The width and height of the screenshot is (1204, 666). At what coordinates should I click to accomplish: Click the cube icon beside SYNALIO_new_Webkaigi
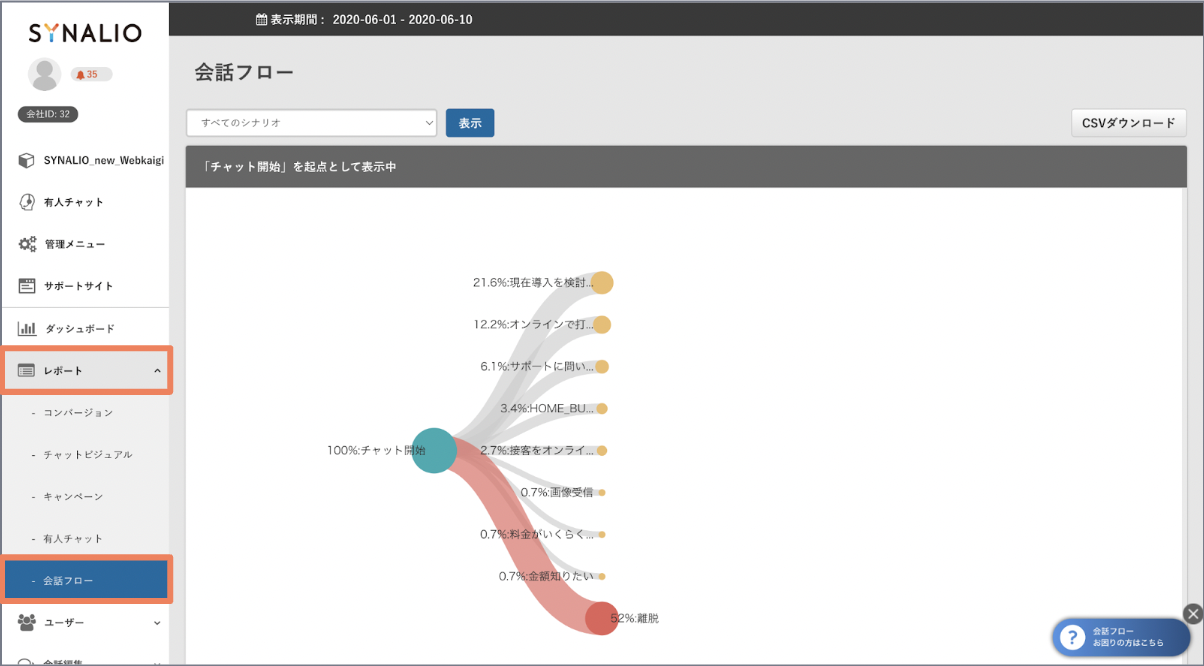click(x=27, y=160)
